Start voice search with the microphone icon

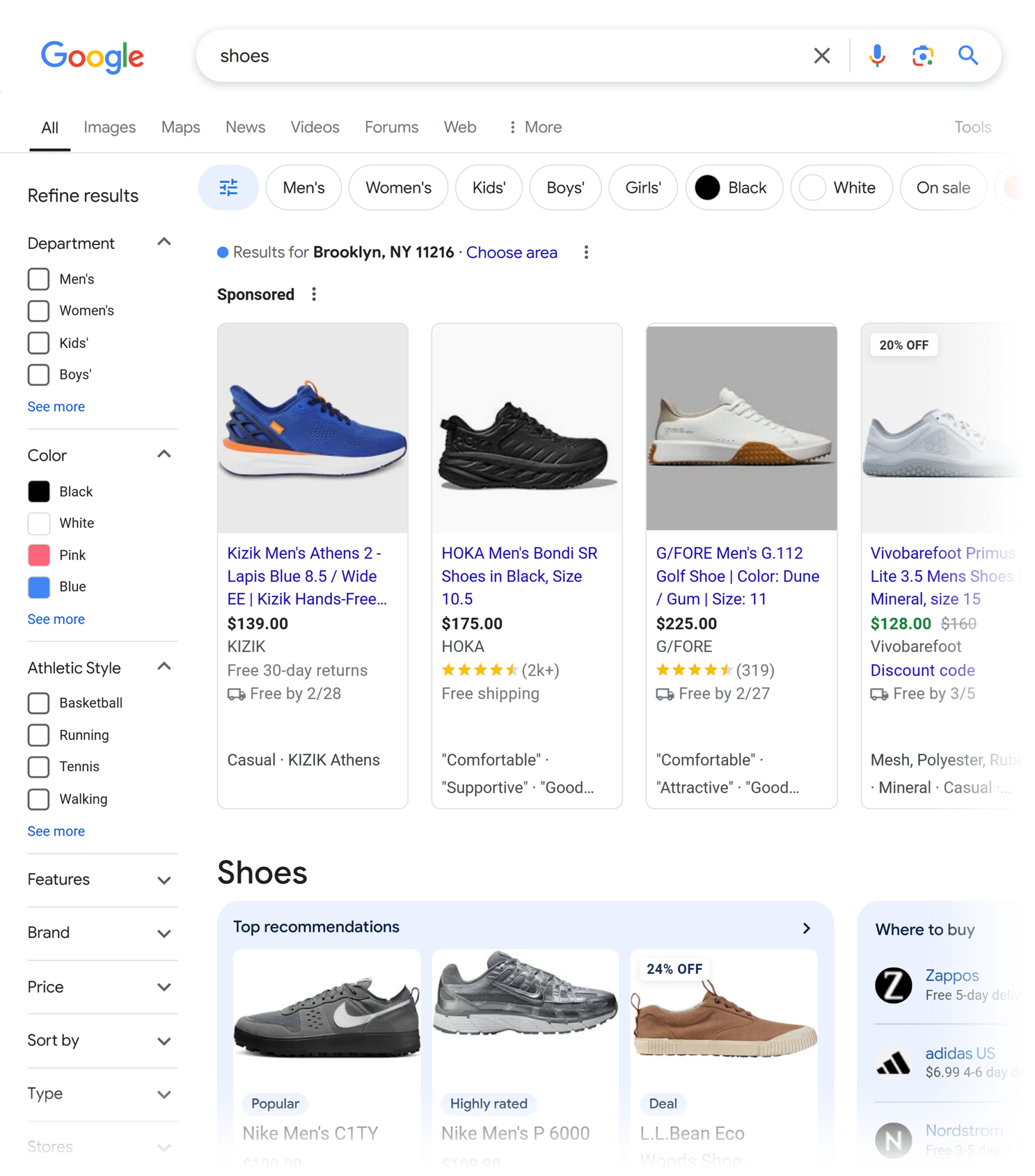(877, 56)
